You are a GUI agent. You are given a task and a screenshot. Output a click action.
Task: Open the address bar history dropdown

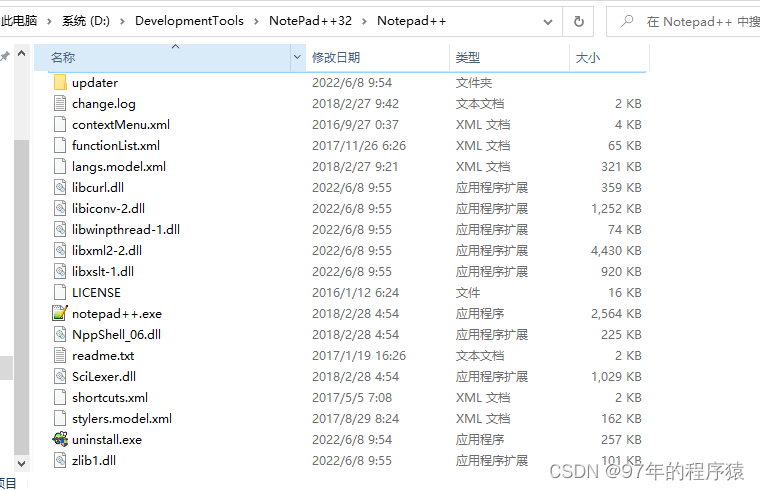coord(548,22)
